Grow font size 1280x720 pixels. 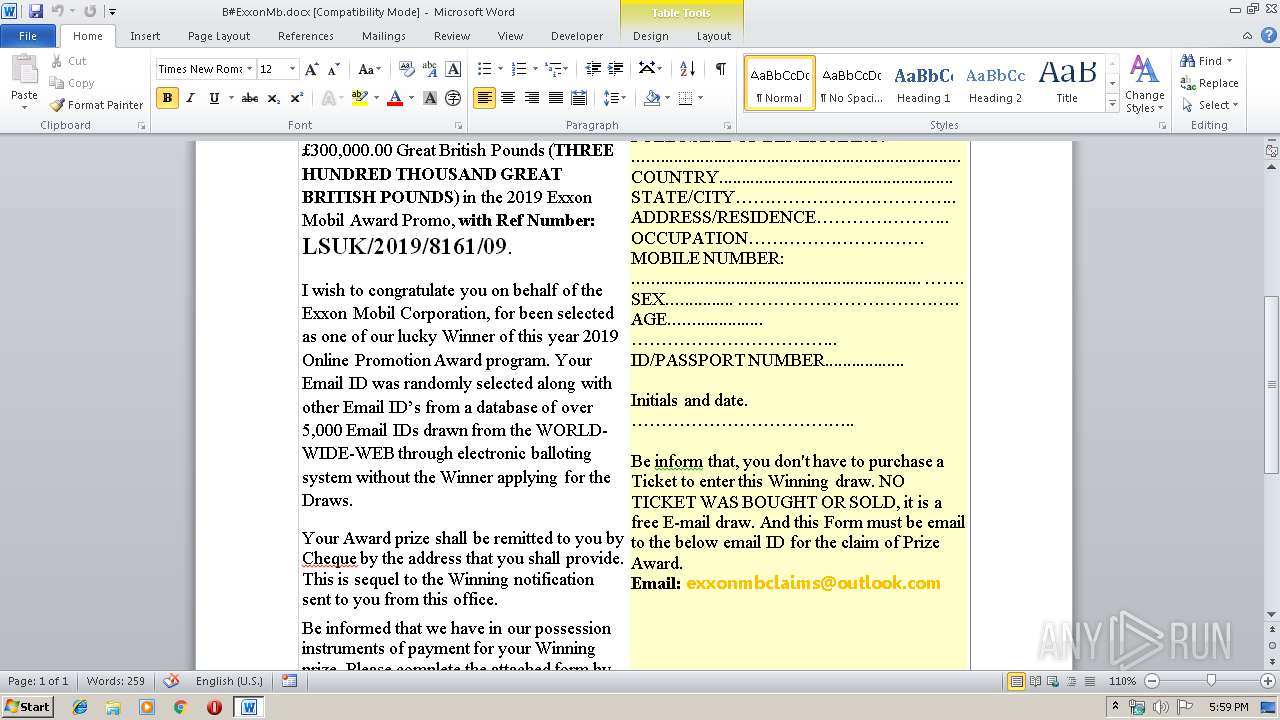click(312, 69)
